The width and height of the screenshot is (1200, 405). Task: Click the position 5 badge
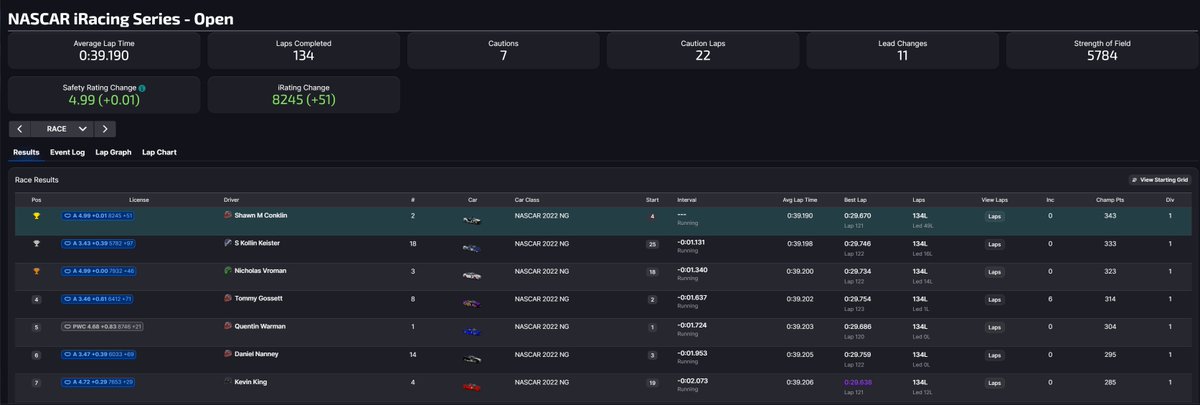coord(36,327)
